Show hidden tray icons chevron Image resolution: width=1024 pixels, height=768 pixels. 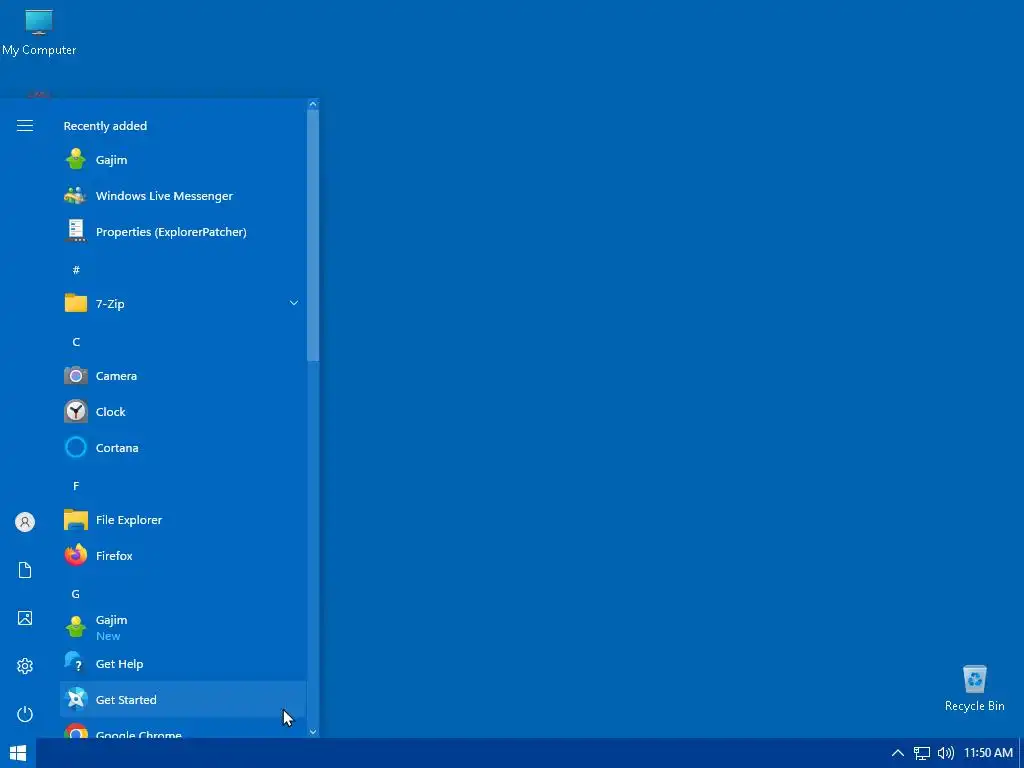(x=898, y=753)
